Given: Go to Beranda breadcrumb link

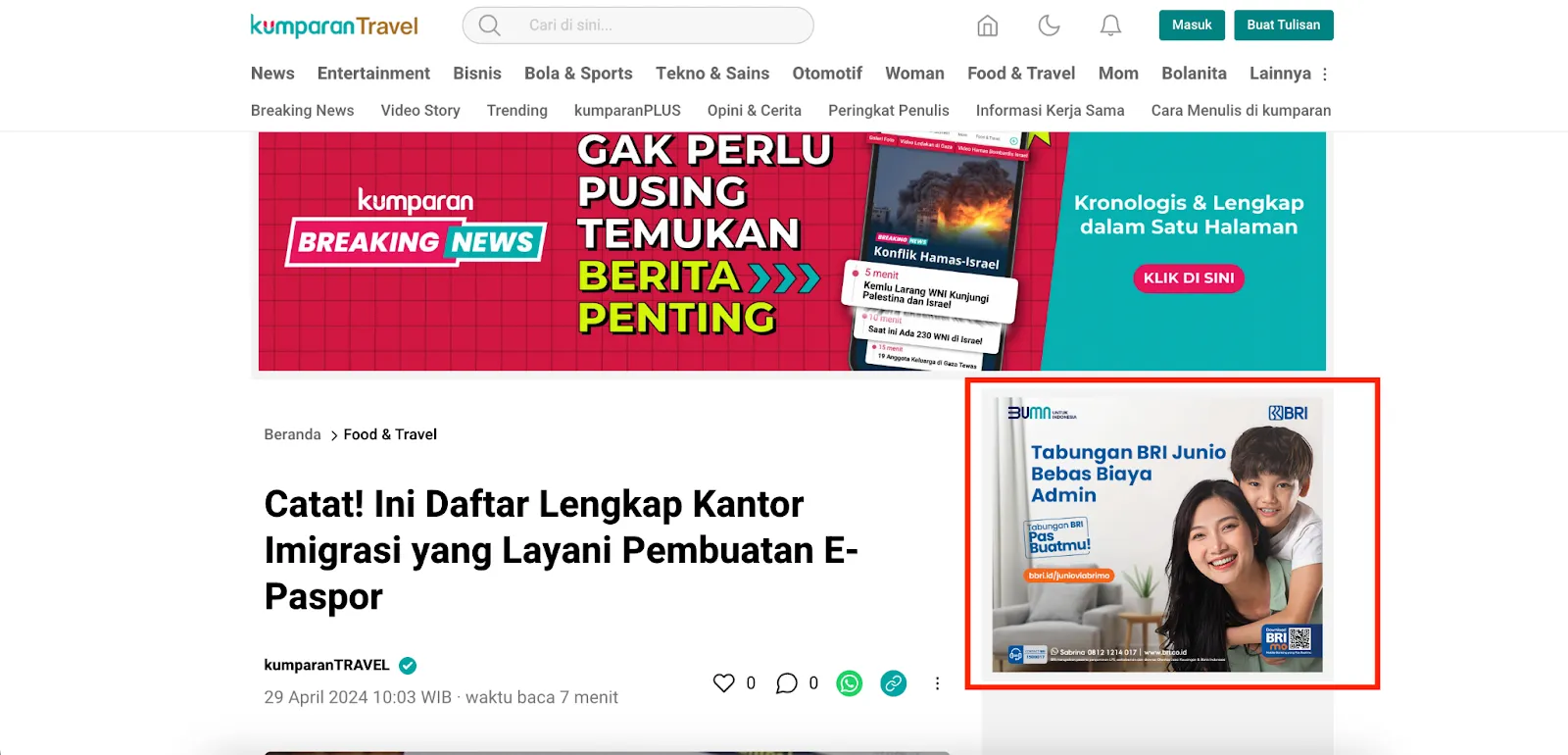Looking at the screenshot, I should (x=292, y=434).
